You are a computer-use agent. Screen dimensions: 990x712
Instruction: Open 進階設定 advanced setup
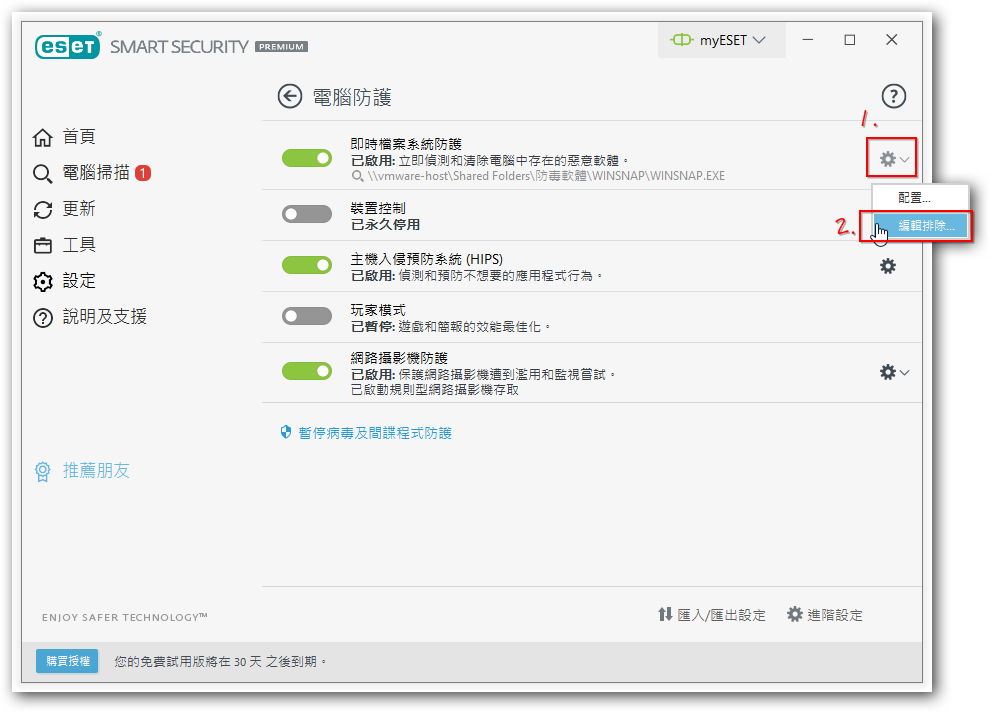[x=824, y=615]
